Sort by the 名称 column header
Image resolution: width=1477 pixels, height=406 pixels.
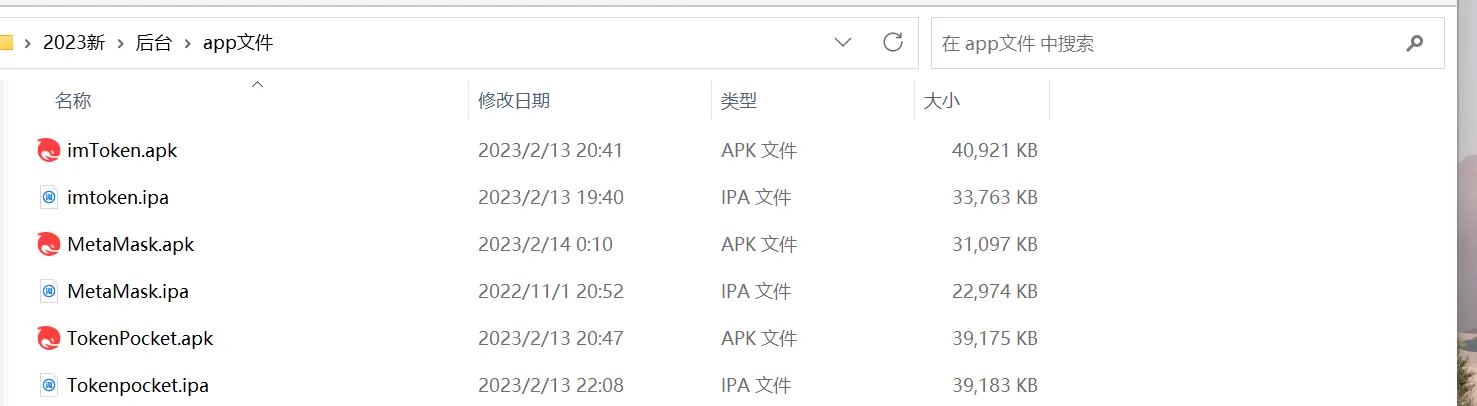coord(73,101)
